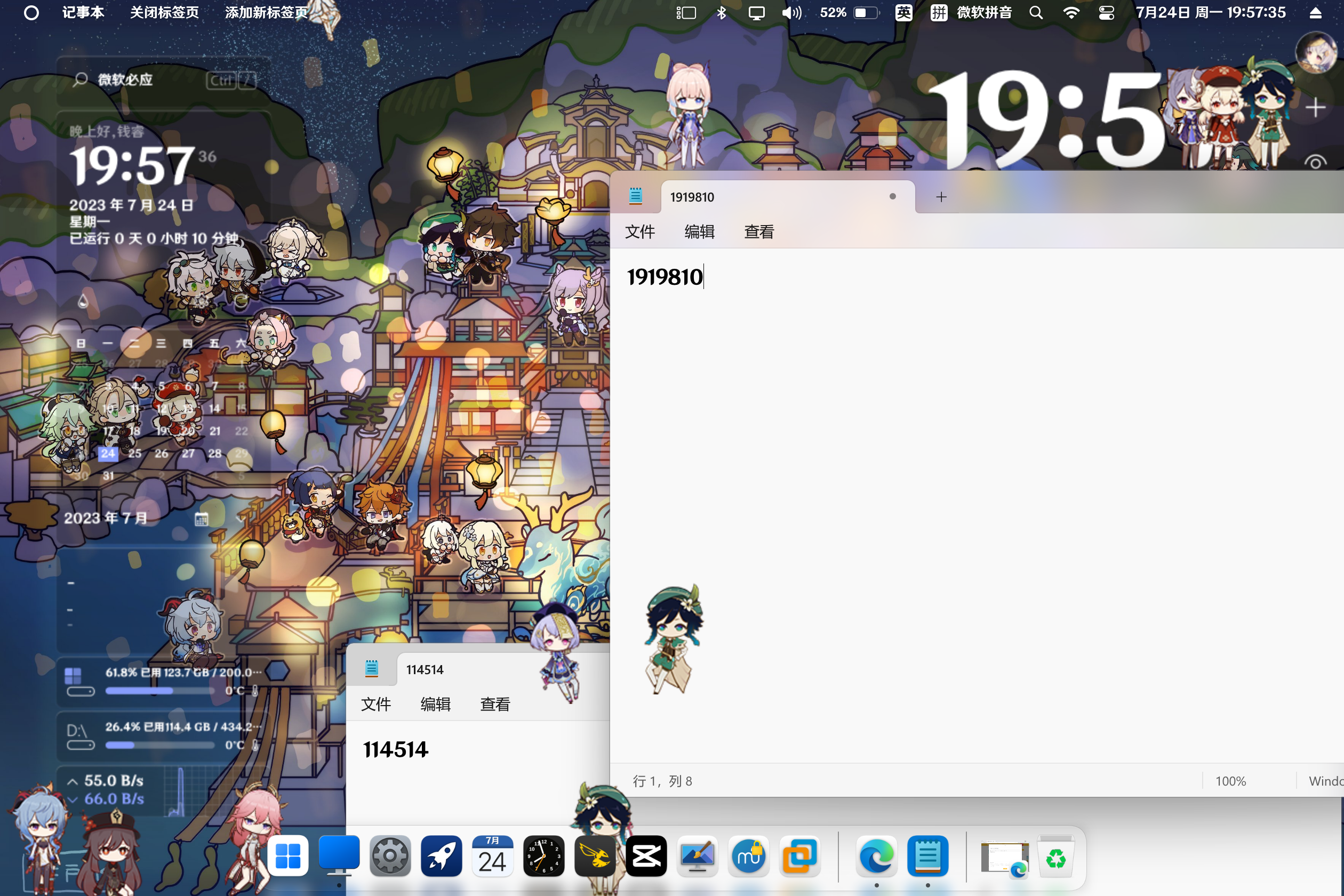The height and width of the screenshot is (896, 1344).
Task: Click the circle logo in top bar
Action: point(31,13)
